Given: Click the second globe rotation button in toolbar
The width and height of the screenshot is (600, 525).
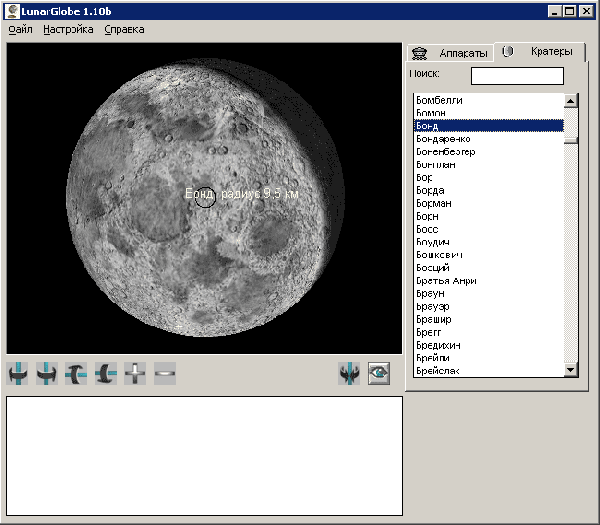Looking at the screenshot, I should pos(47,374).
